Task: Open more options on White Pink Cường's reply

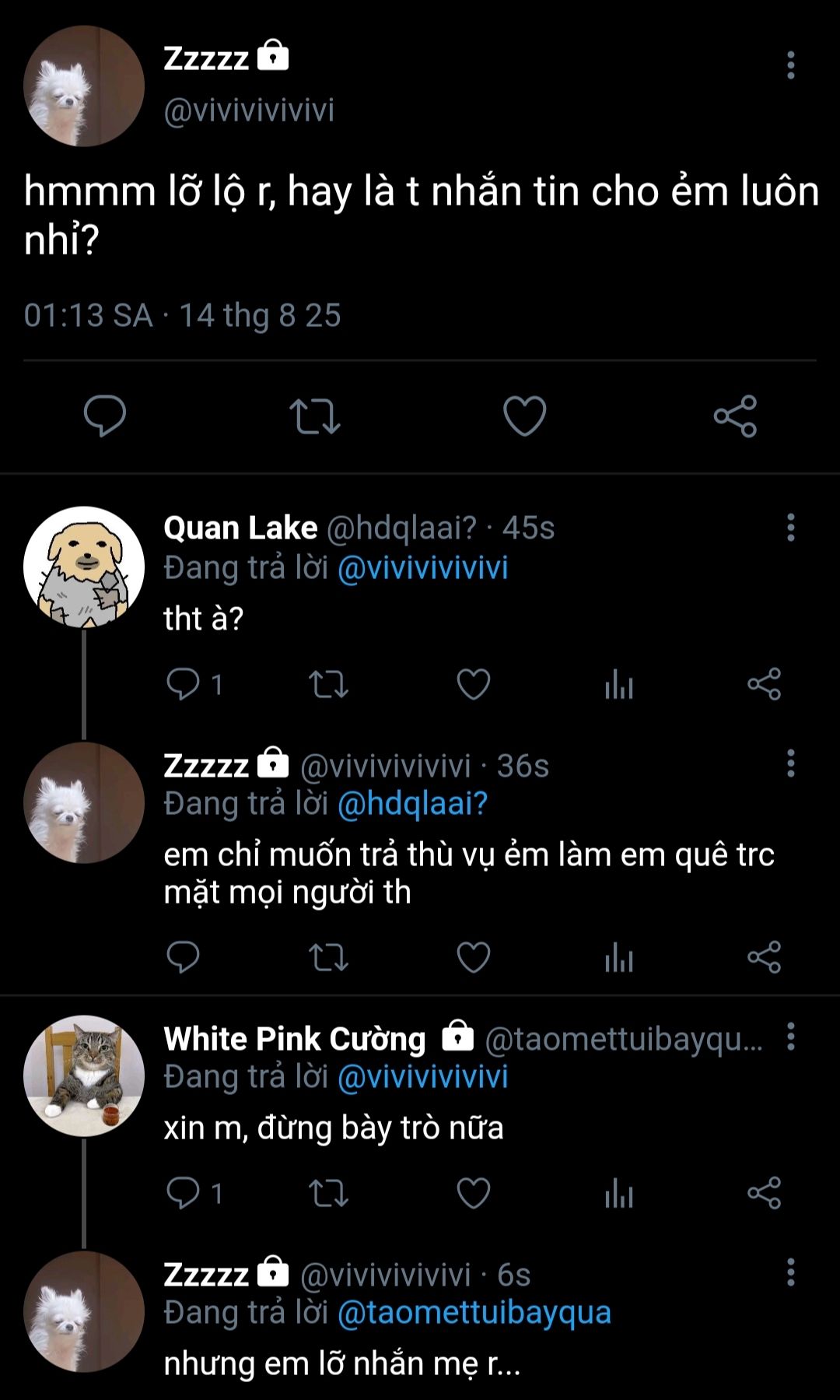Action: 790,1037
